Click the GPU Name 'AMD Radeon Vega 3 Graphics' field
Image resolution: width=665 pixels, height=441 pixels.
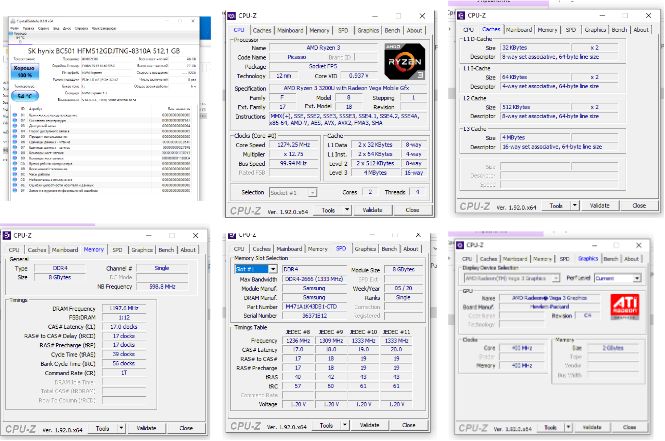550,298
